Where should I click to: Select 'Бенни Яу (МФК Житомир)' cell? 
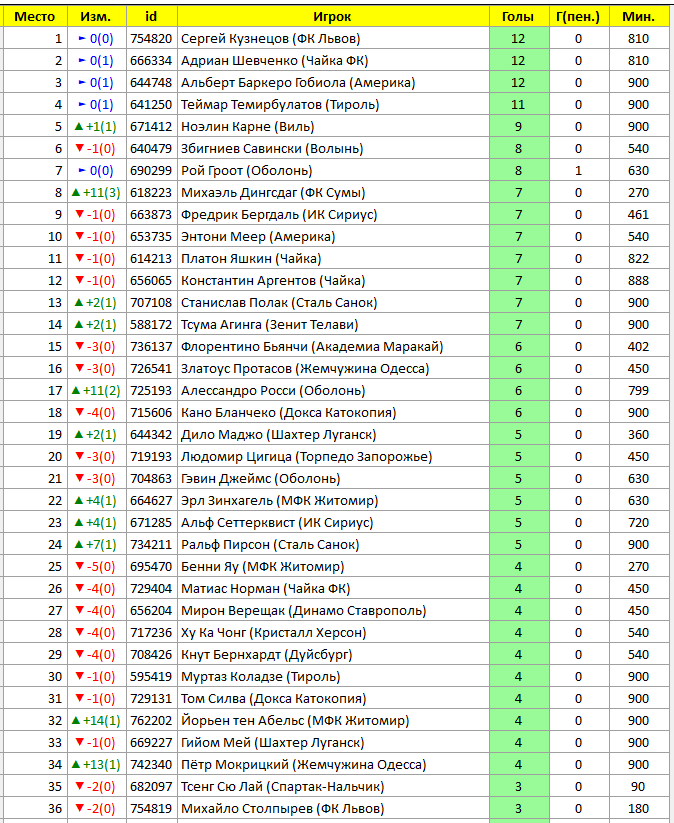(333, 567)
